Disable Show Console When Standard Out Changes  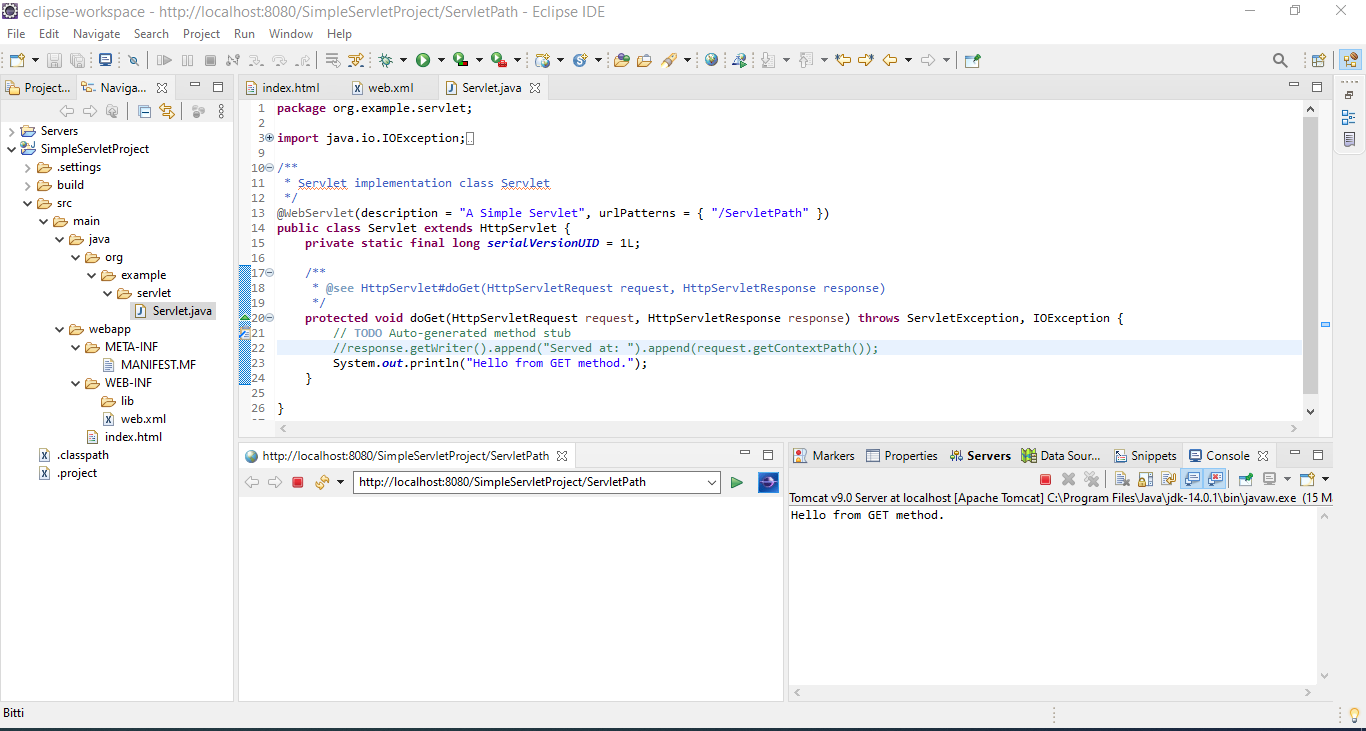click(x=1192, y=479)
